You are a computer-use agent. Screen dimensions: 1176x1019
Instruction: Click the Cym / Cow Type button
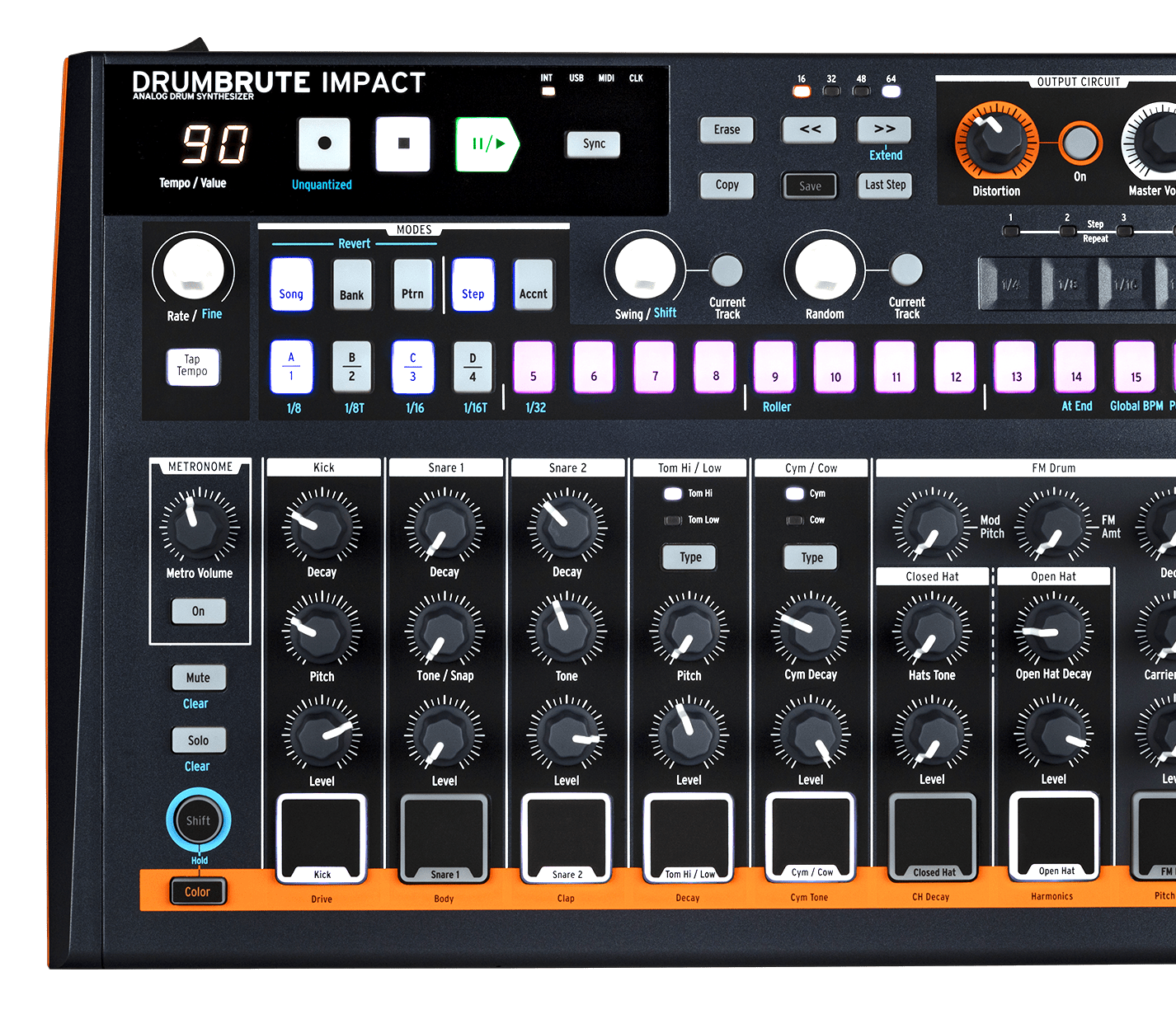[811, 557]
